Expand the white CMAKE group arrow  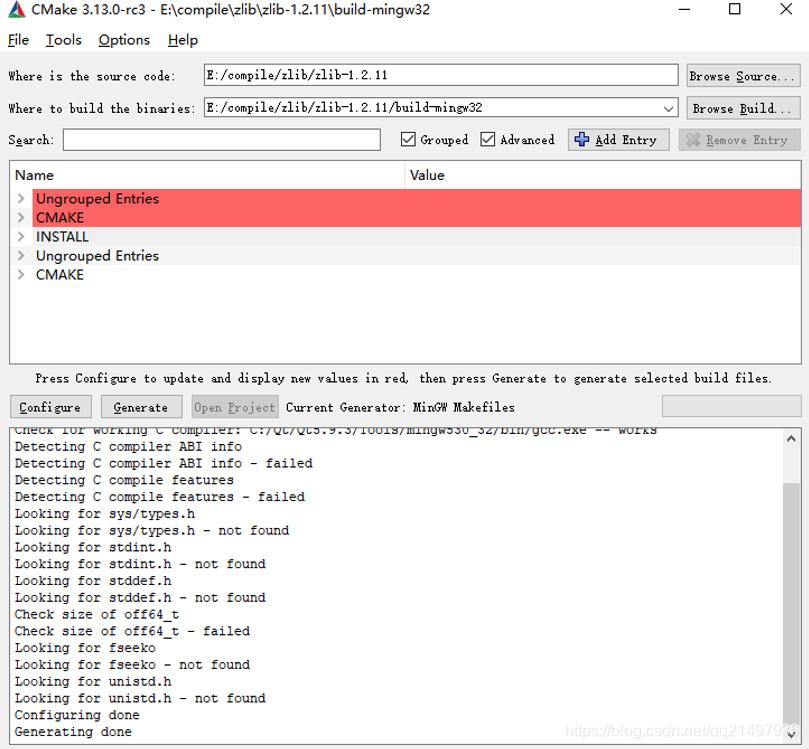point(21,274)
